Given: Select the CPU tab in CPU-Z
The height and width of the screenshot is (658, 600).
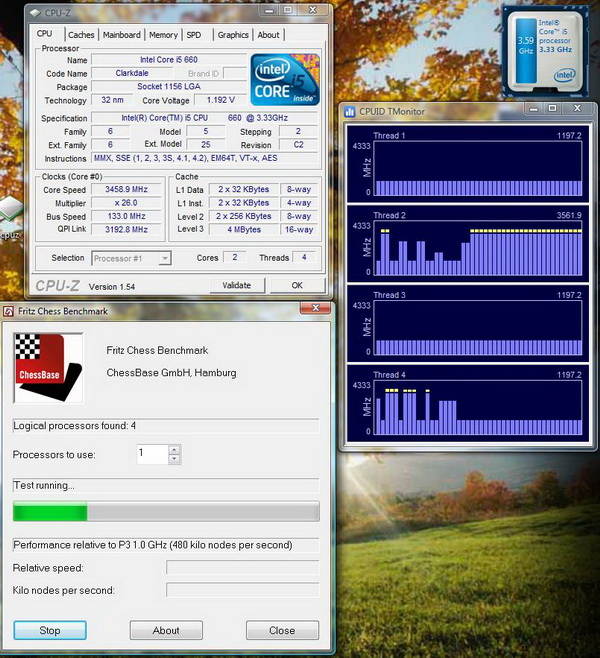Looking at the screenshot, I should coord(44,34).
